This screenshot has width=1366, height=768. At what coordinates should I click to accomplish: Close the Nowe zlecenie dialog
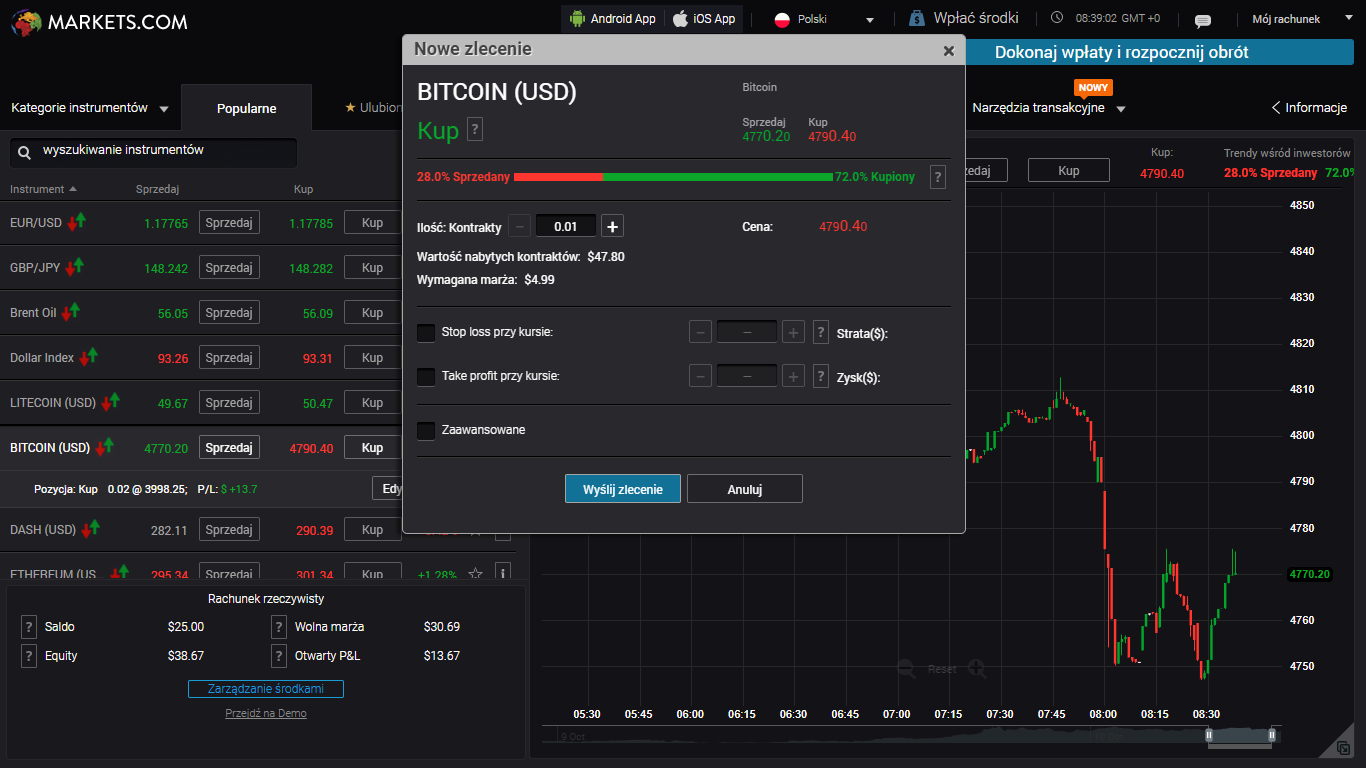click(948, 51)
